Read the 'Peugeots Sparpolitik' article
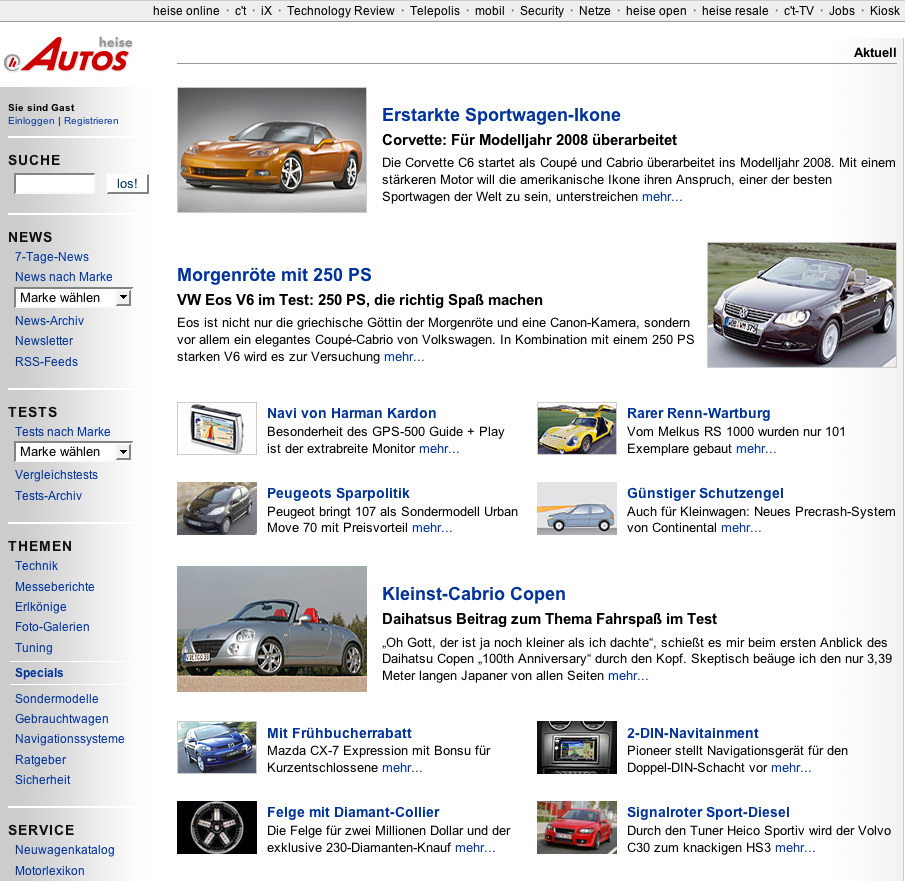This screenshot has width=905, height=881. 338,494
